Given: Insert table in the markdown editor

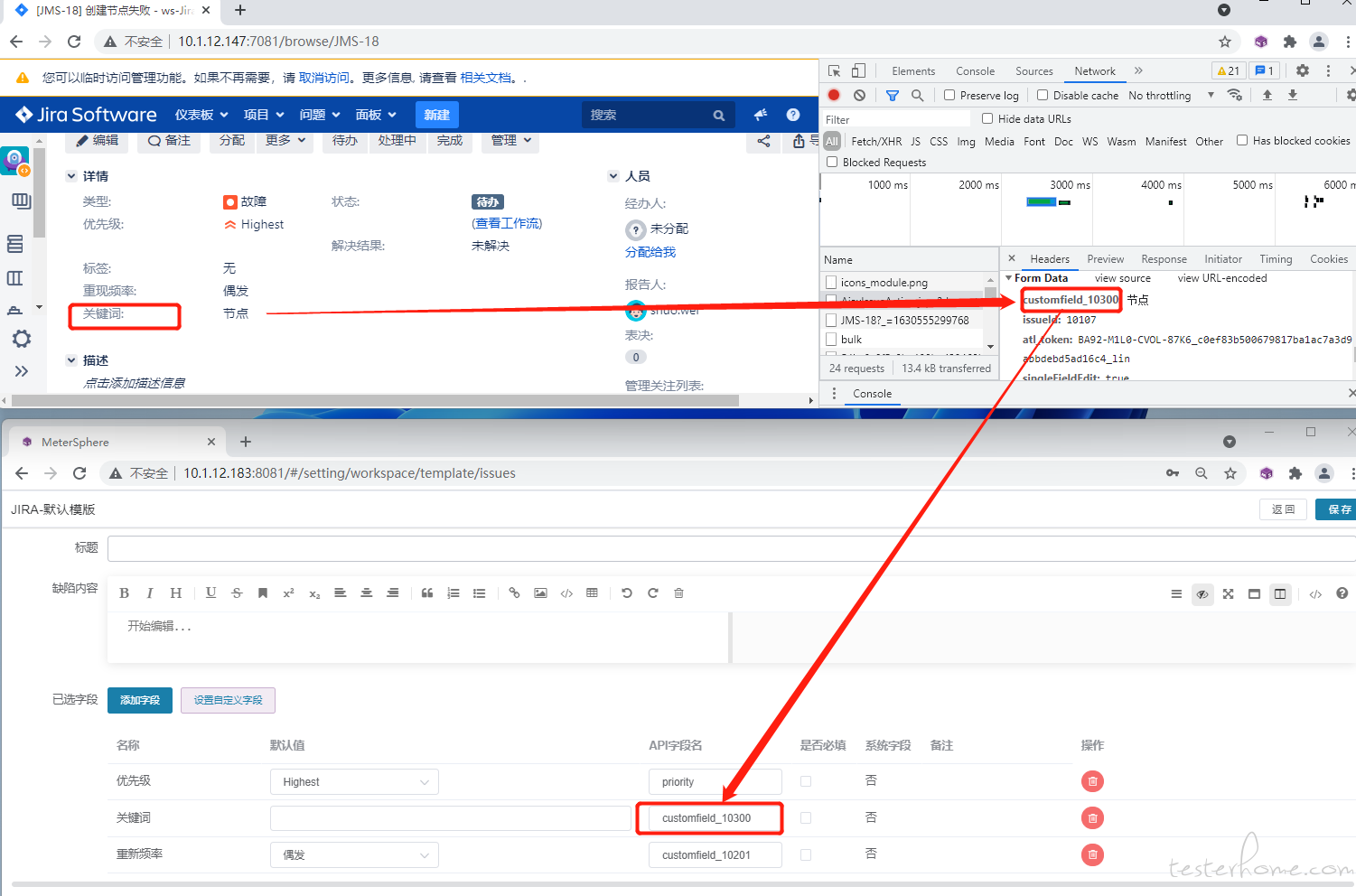Looking at the screenshot, I should [x=592, y=593].
